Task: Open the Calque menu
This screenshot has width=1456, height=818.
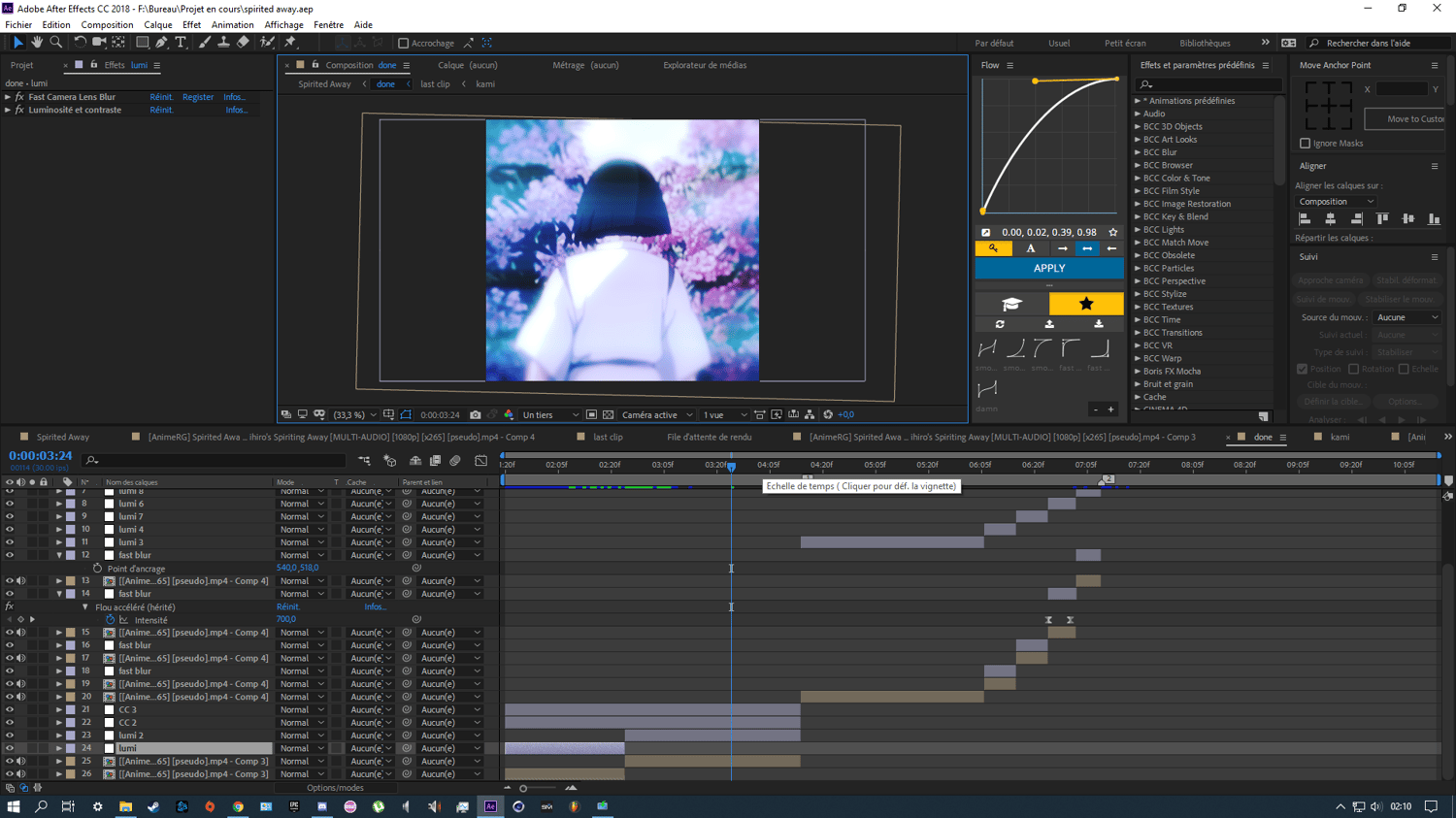Action: tap(157, 25)
